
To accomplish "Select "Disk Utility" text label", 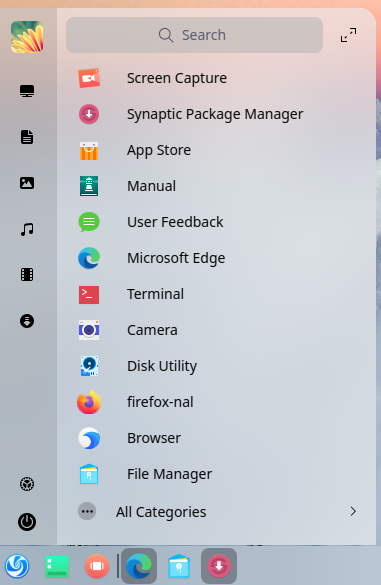I will point(162,366).
